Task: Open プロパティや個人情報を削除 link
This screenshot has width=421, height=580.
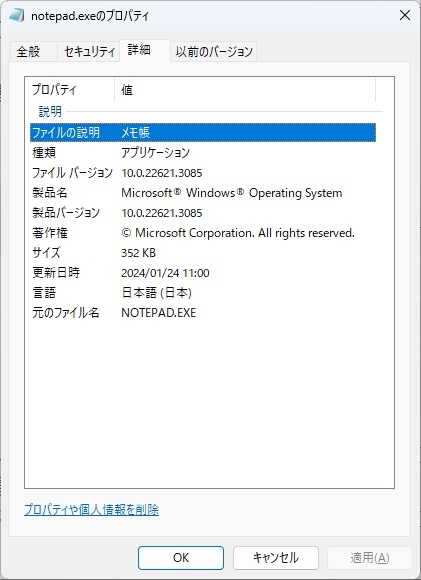Action: (91, 510)
